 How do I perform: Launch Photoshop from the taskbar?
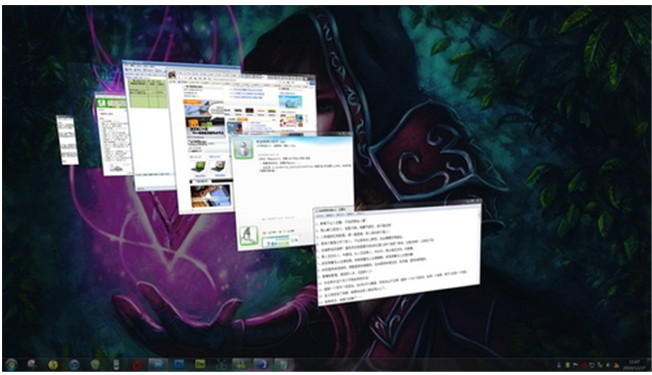[179, 365]
